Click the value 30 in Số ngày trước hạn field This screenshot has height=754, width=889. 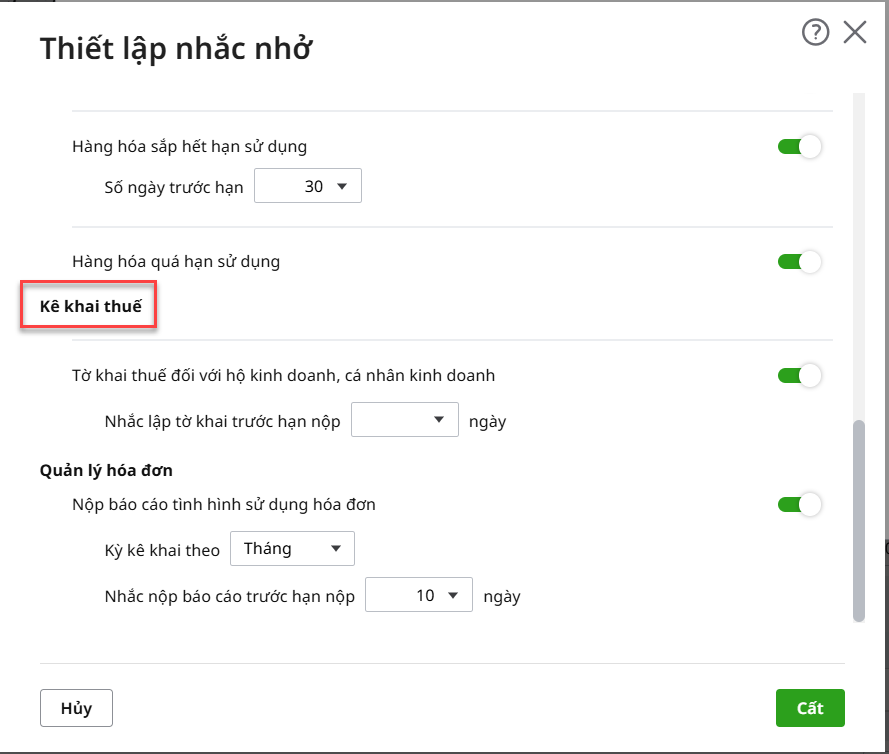tap(313, 187)
